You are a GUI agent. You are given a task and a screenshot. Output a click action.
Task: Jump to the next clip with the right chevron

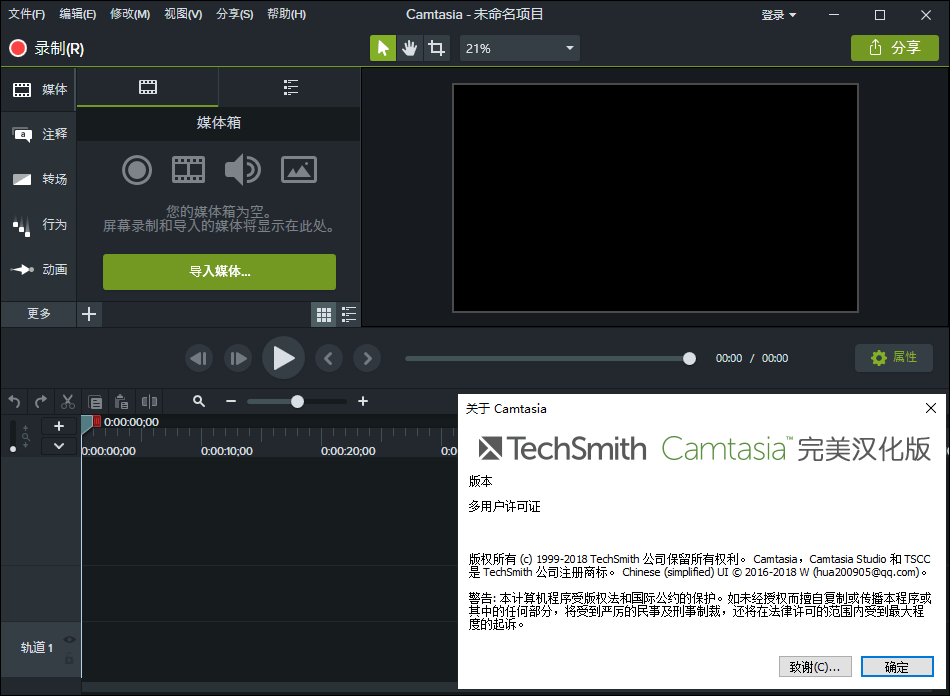point(367,359)
